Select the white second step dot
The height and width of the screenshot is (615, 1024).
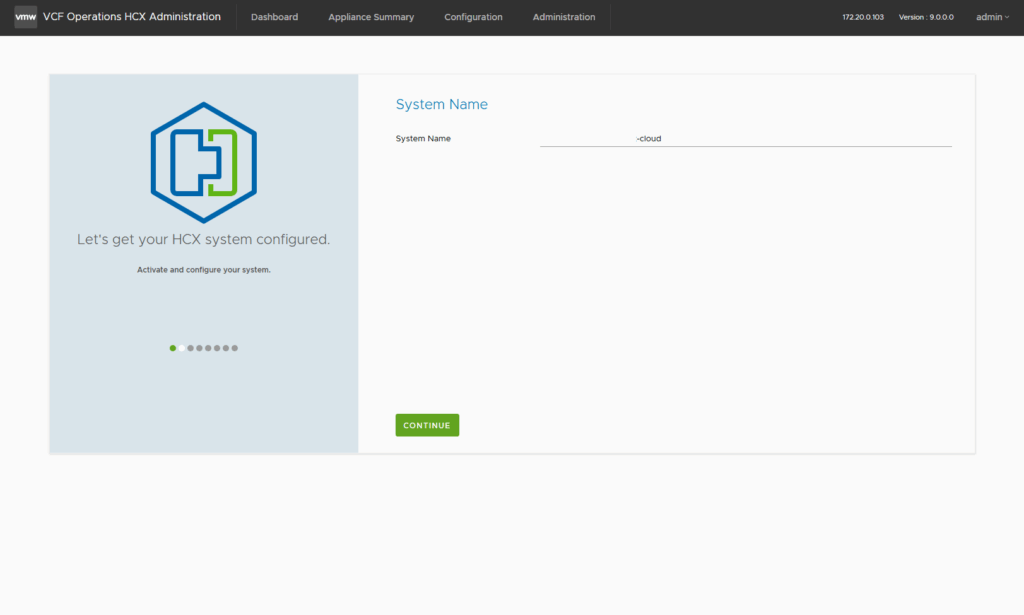click(x=182, y=348)
